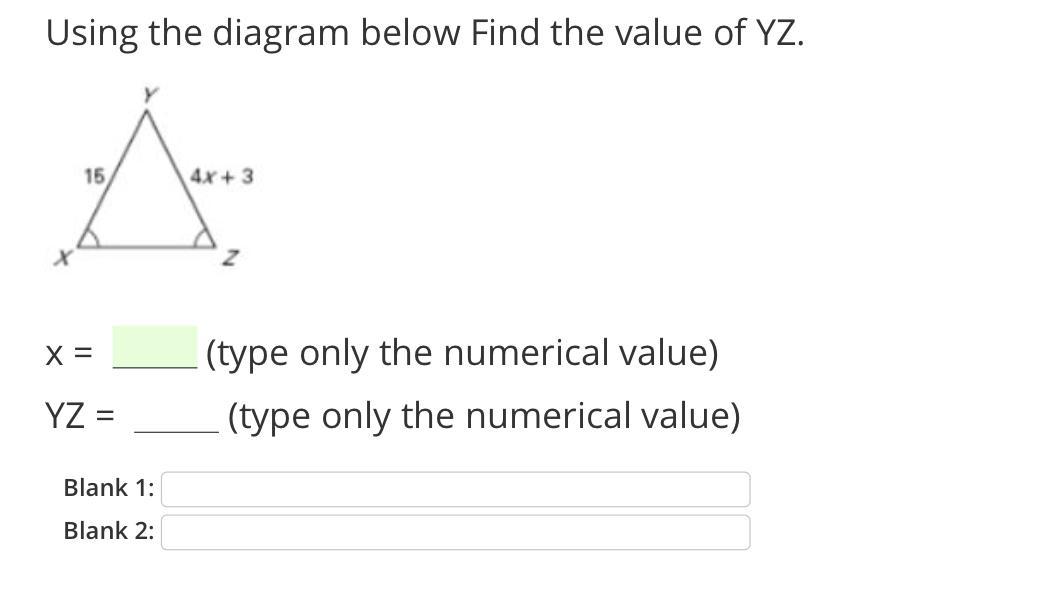Viewport: 1050px width, 590px height.
Task: Click the side length label 15
Action: 94,176
